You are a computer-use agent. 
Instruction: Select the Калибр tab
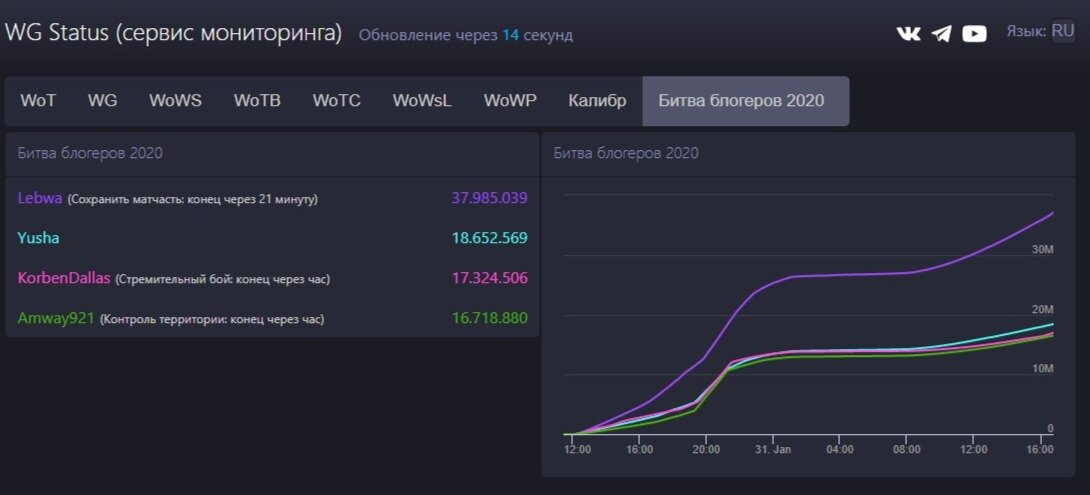tap(597, 101)
